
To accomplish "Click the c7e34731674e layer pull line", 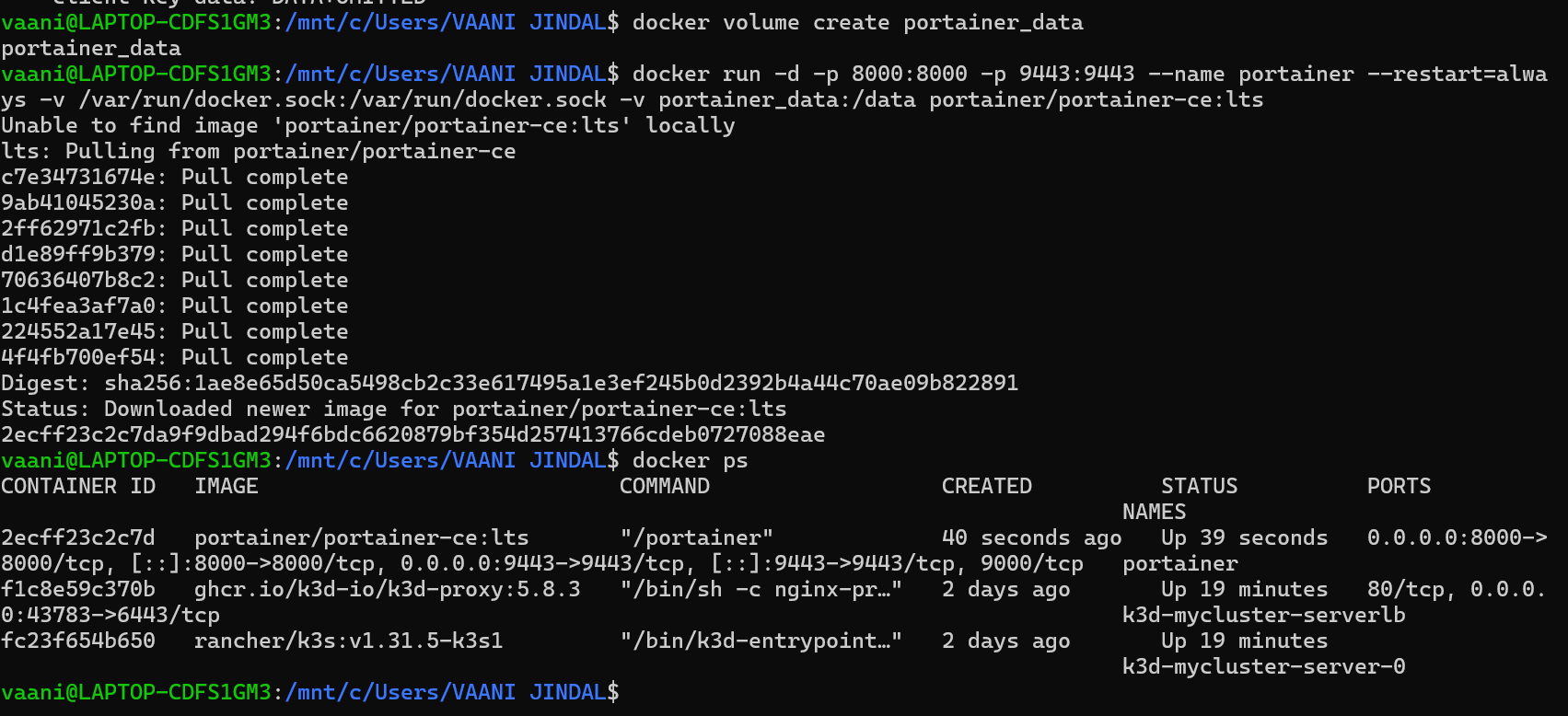I will click(174, 177).
